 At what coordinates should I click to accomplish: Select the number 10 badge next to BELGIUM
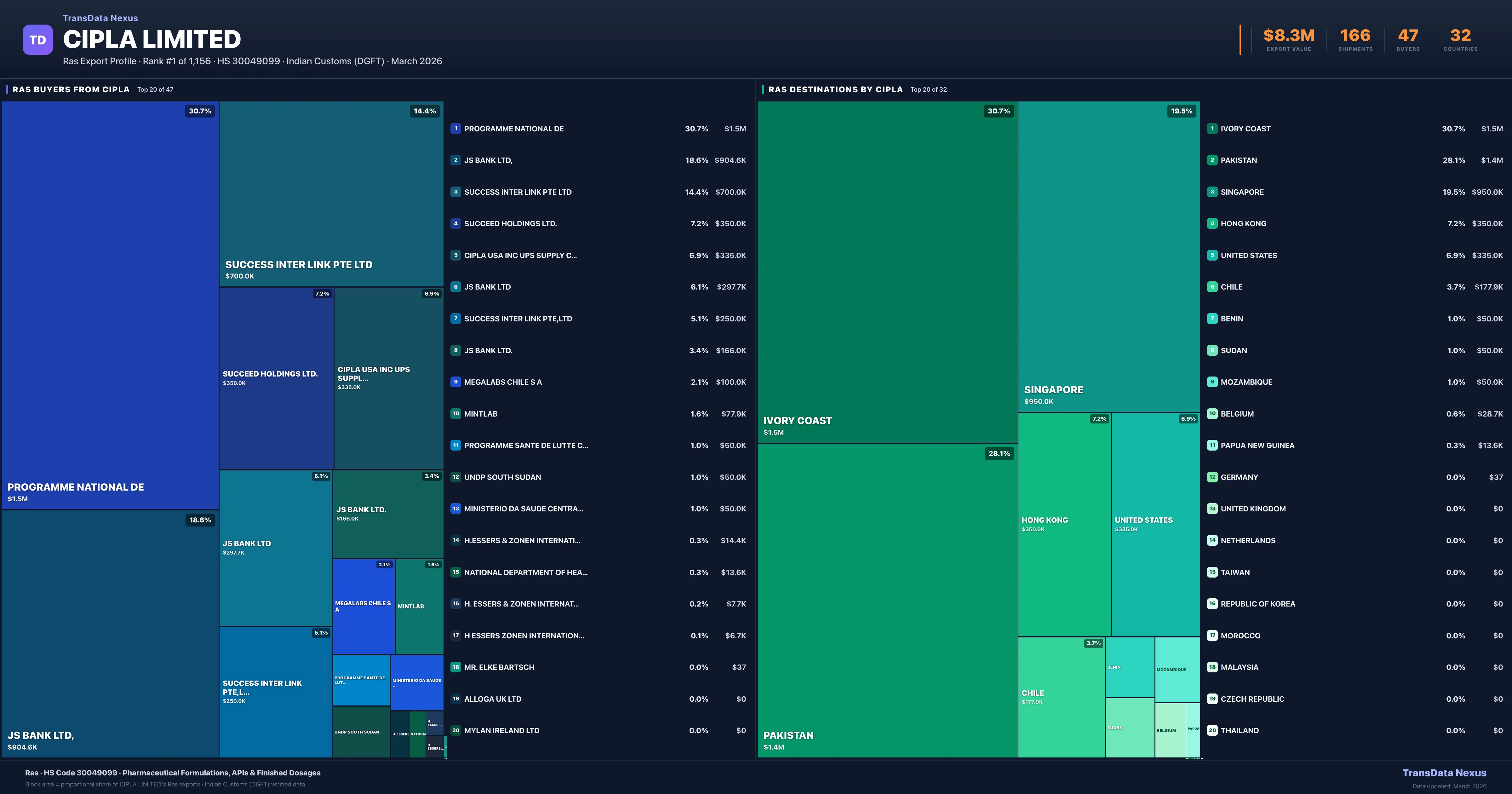pos(1213,413)
